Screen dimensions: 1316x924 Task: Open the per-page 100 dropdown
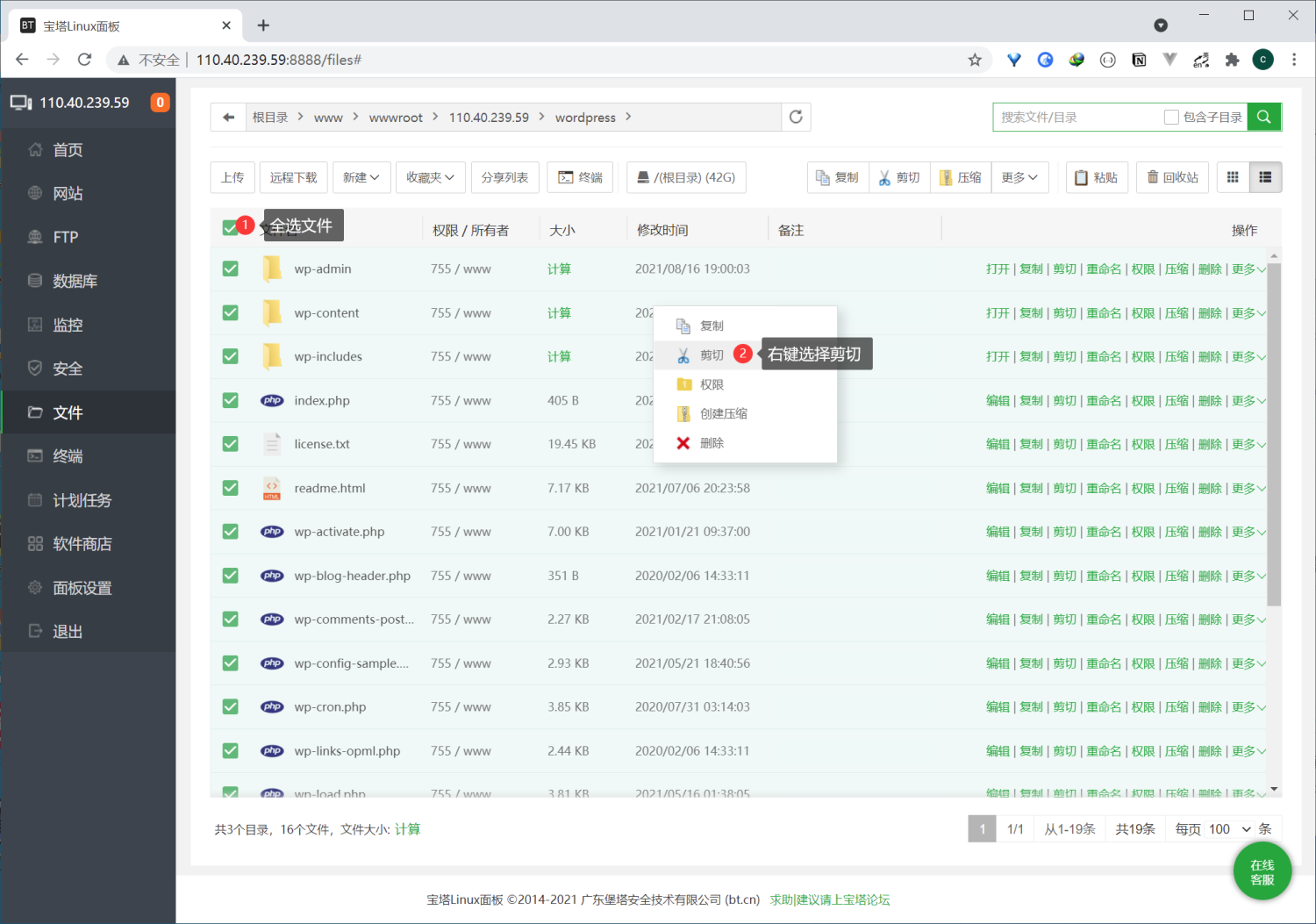click(1229, 829)
